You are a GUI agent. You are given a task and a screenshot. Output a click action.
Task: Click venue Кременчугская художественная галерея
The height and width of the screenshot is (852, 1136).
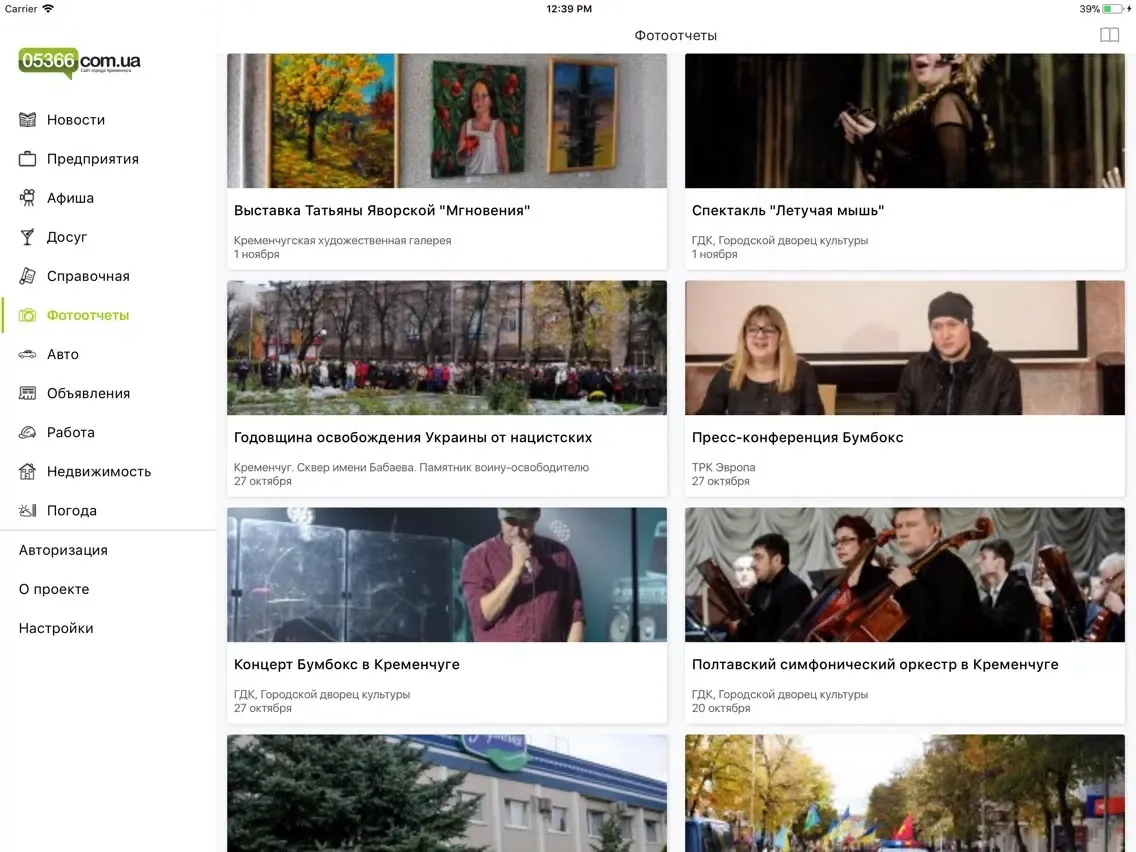(343, 241)
